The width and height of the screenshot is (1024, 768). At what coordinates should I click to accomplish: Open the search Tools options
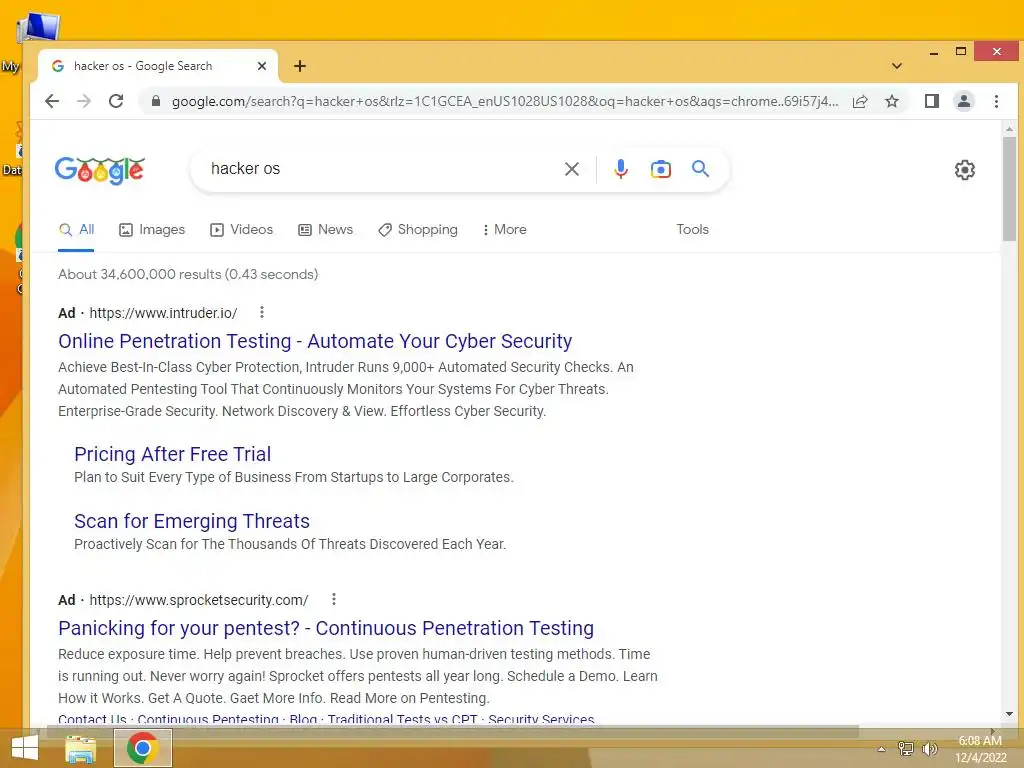point(692,230)
